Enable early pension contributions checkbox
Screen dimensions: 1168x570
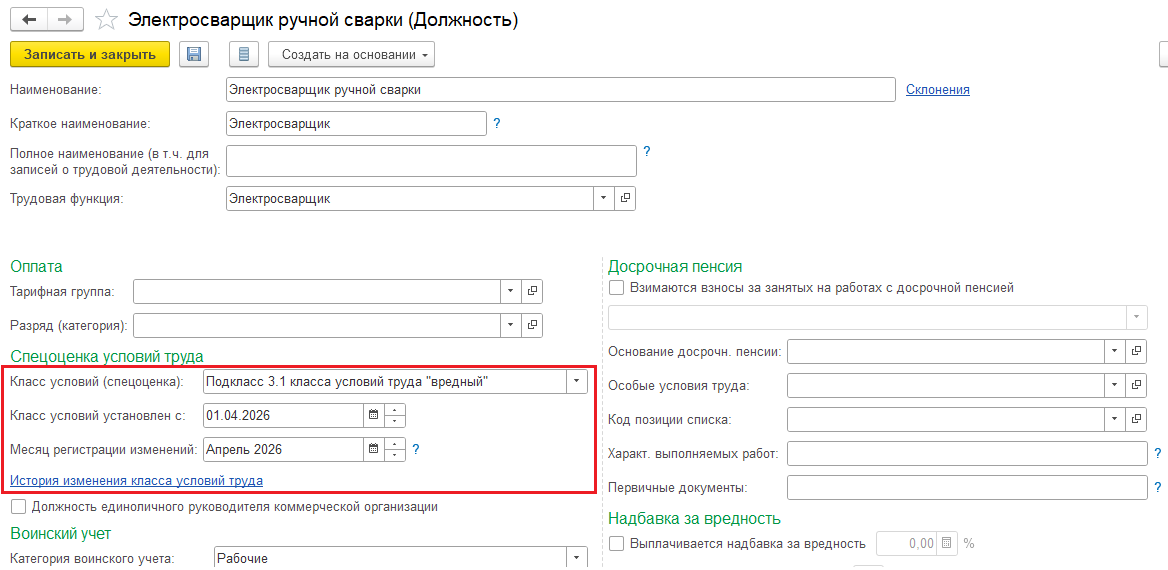[x=616, y=288]
